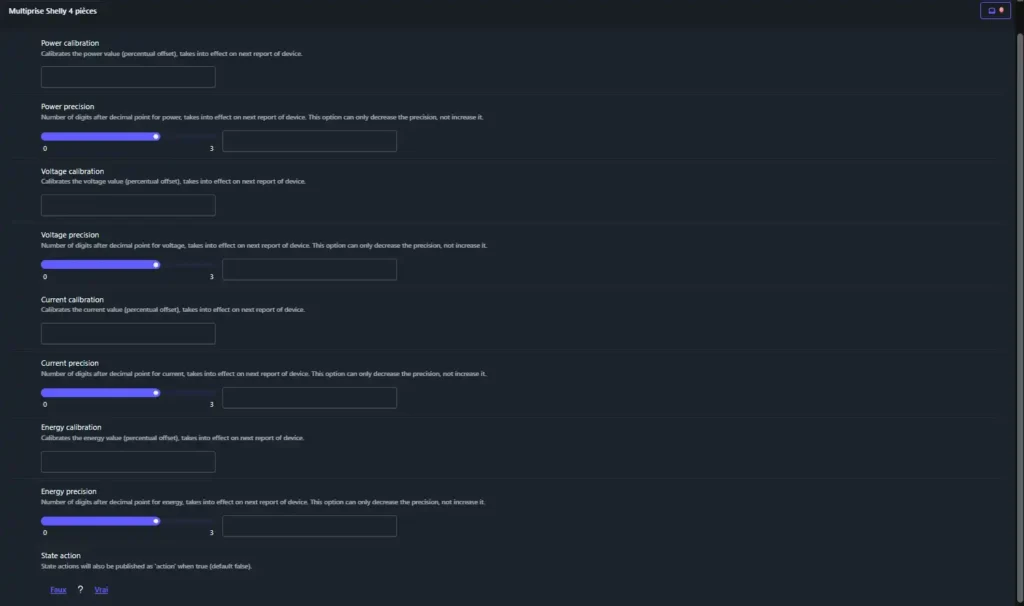The width and height of the screenshot is (1024, 606).
Task: Click the Energy calibration input field
Action: coord(128,461)
